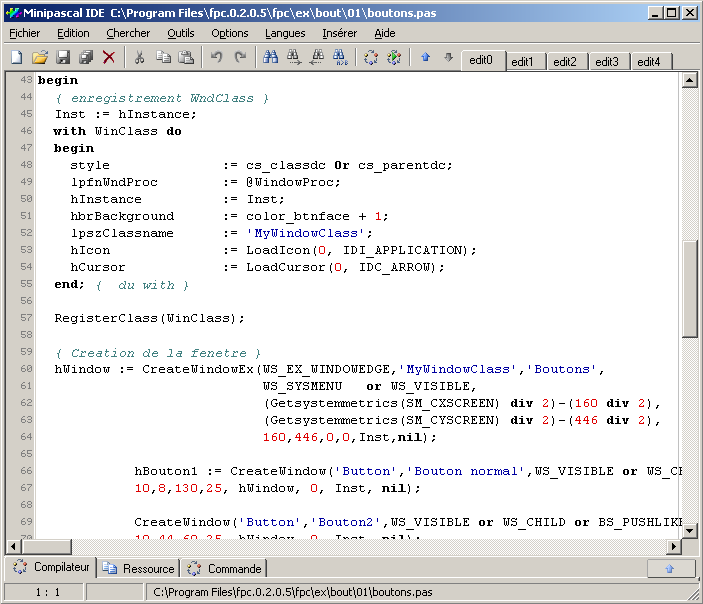
Task: Open the Fichier menu
Action: click(x=25, y=33)
